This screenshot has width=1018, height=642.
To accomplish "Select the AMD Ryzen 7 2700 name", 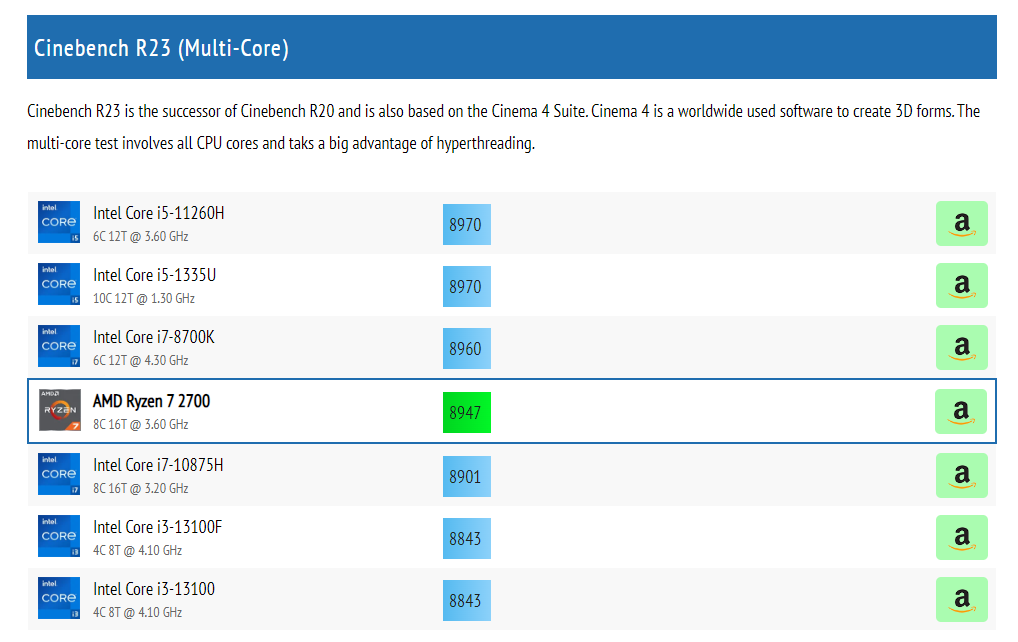I will (151, 401).
